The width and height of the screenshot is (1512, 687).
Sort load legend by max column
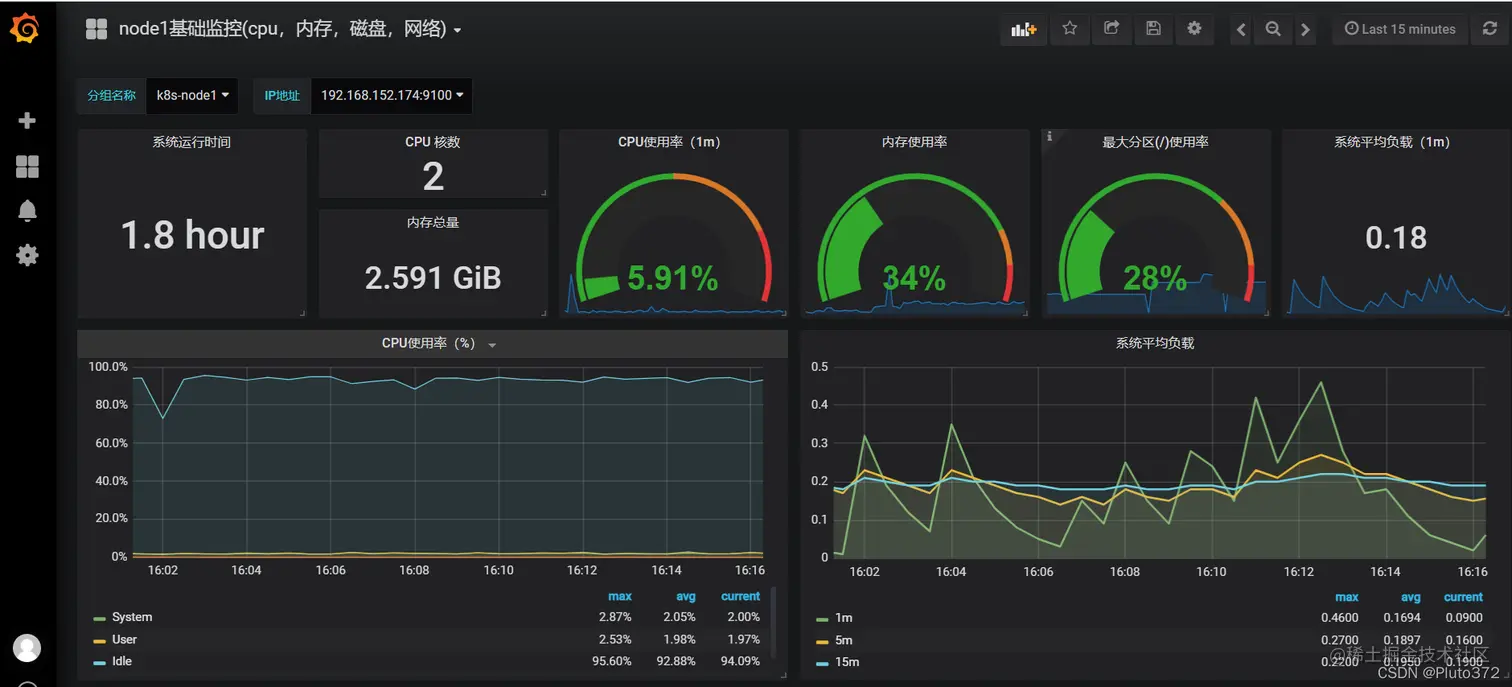pos(1347,597)
